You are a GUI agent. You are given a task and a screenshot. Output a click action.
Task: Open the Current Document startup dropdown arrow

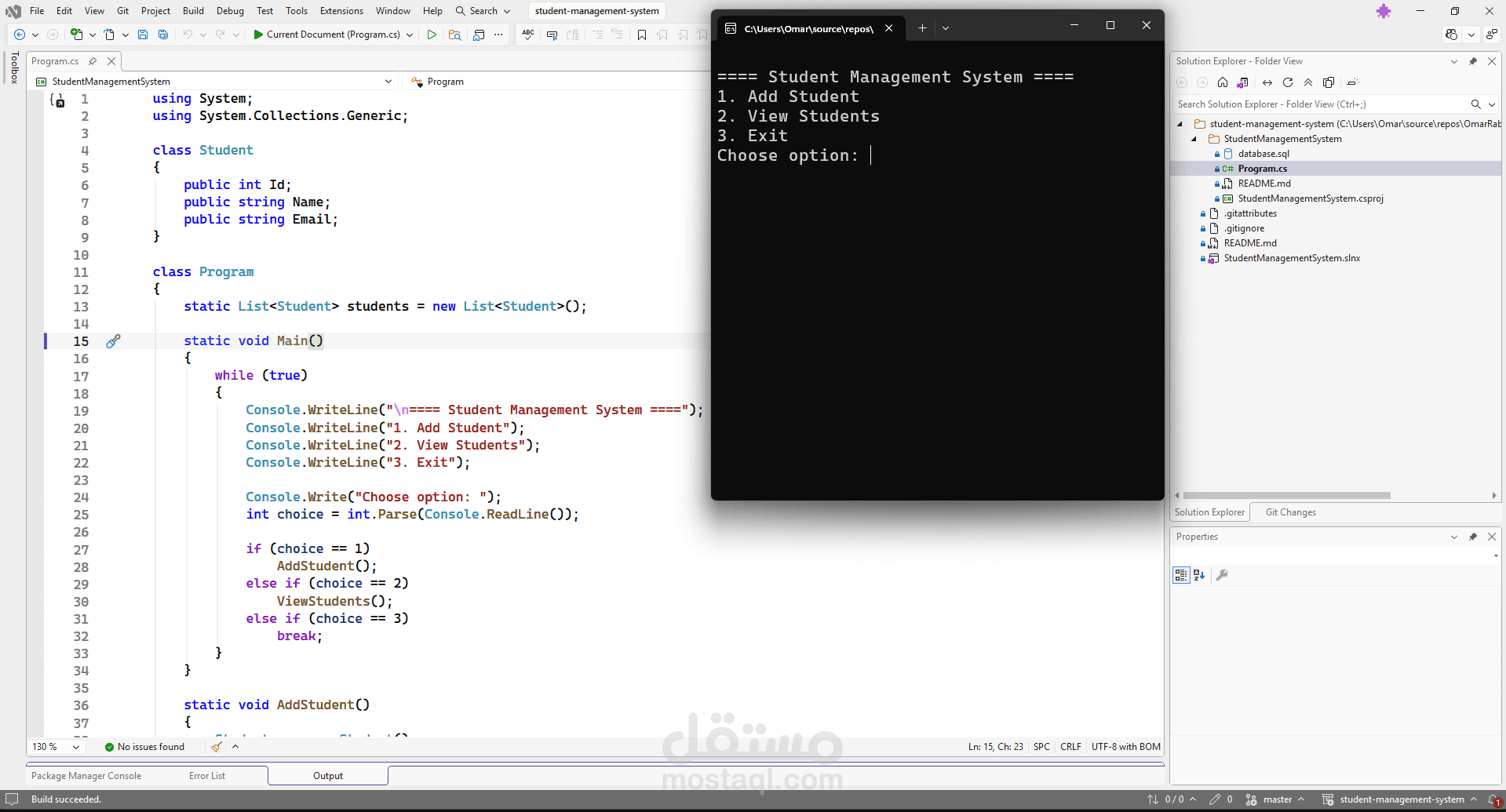click(x=410, y=35)
